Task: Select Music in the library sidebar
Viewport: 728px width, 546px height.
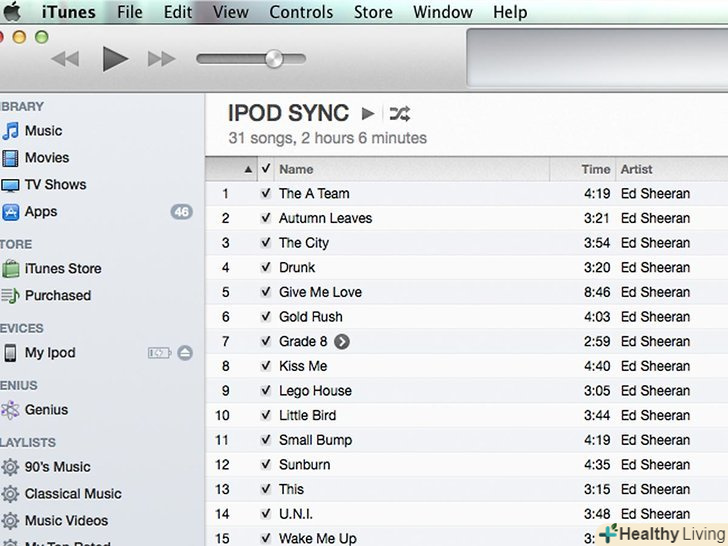Action: (x=43, y=131)
